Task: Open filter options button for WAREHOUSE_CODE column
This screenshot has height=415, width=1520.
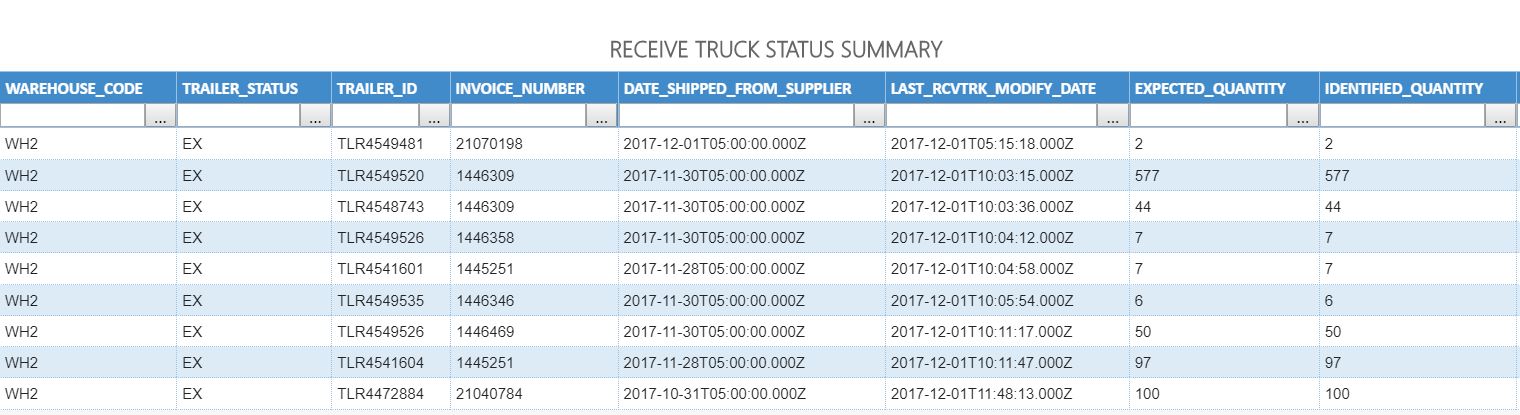Action: click(x=161, y=117)
